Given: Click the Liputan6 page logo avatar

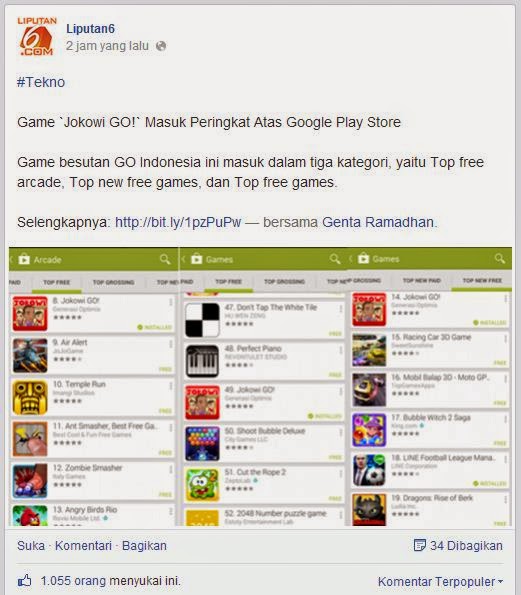Looking at the screenshot, I should click(x=37, y=36).
